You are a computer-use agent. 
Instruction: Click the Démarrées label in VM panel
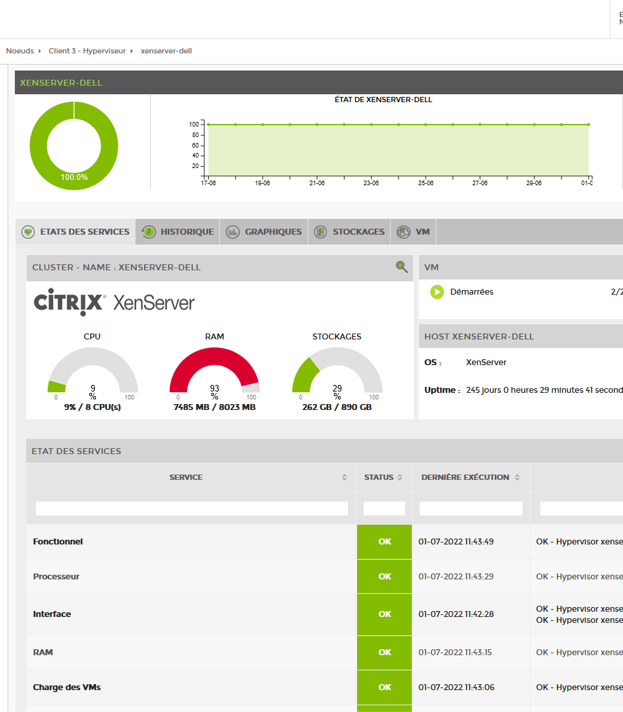[x=471, y=292]
